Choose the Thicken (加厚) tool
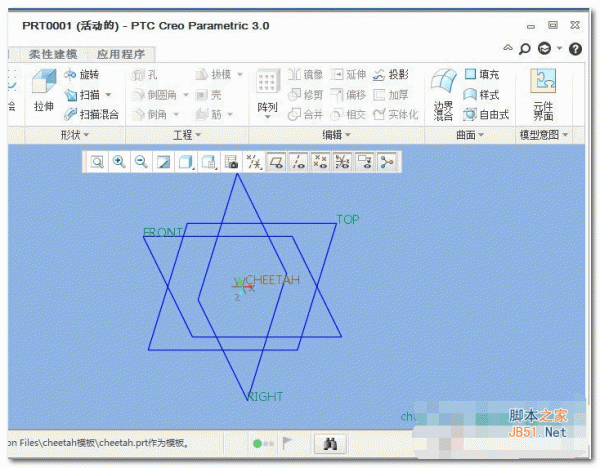This screenshot has width=600, height=468. coord(391,95)
